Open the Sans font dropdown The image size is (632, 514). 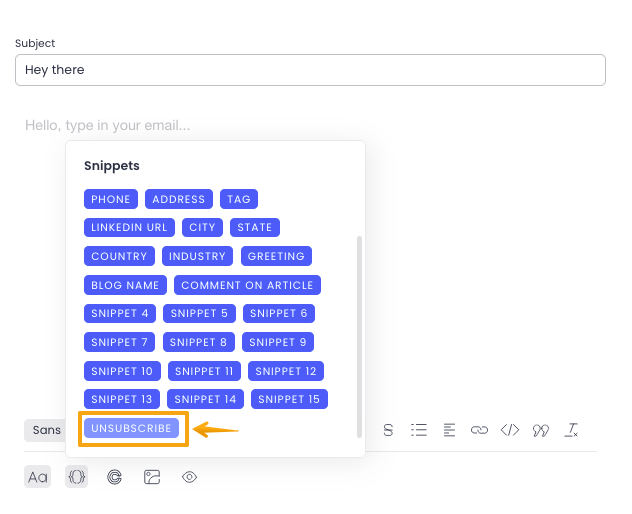45,430
